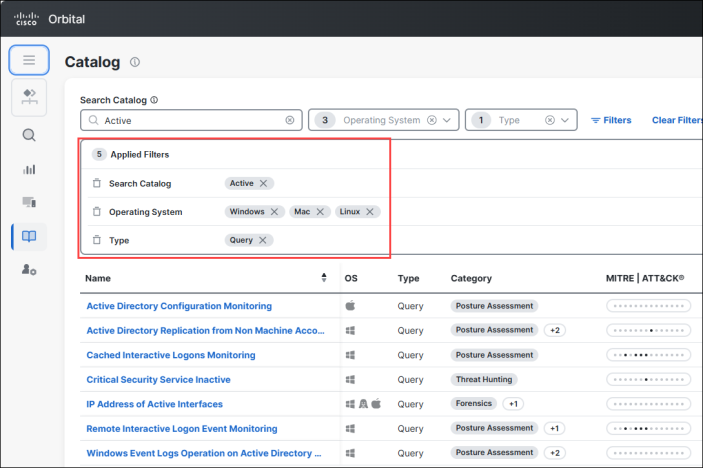Open IP Address of Active Interfaces query
703x468 pixels.
coord(154,404)
